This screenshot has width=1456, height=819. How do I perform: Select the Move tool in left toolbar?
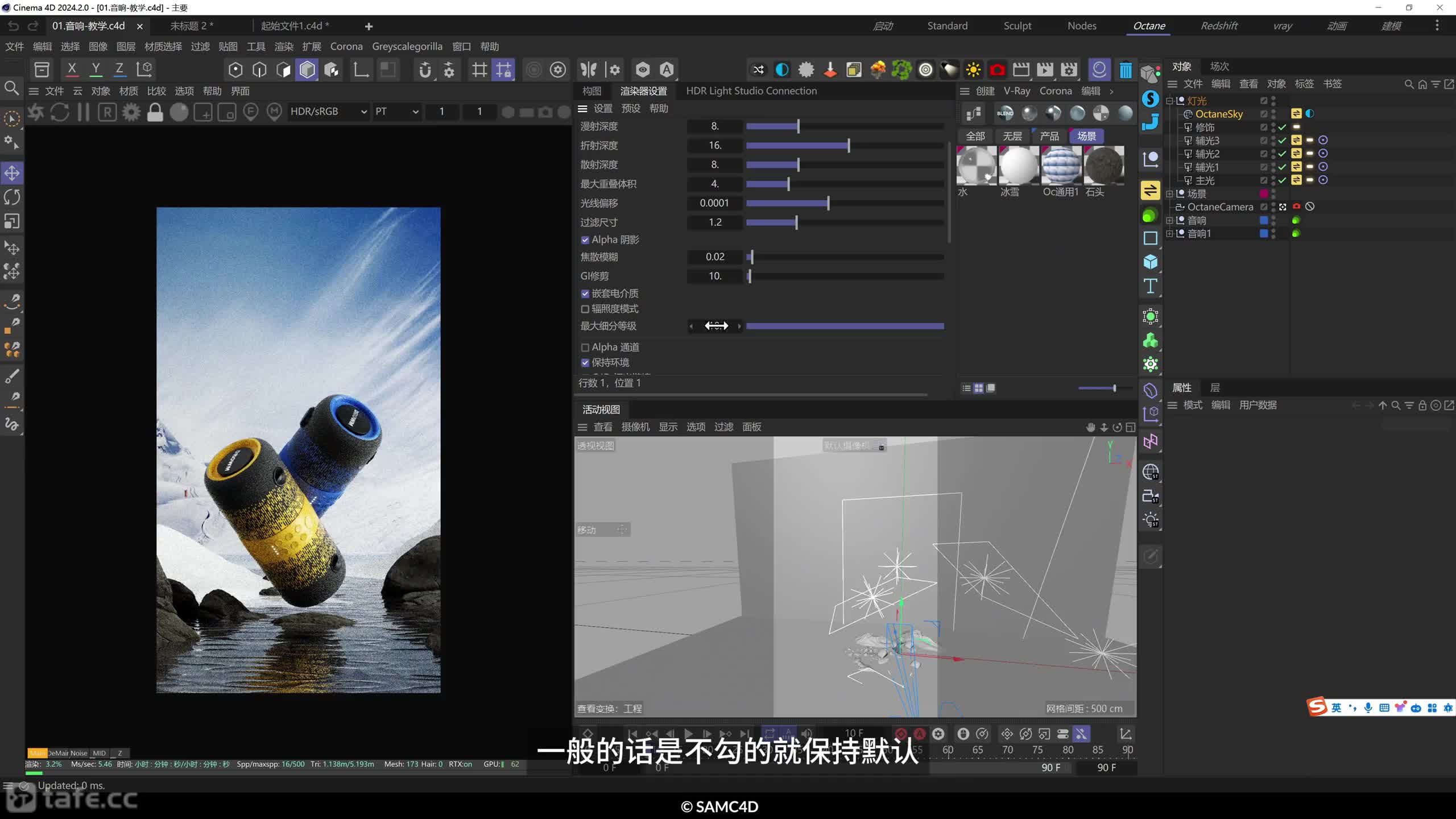click(12, 173)
